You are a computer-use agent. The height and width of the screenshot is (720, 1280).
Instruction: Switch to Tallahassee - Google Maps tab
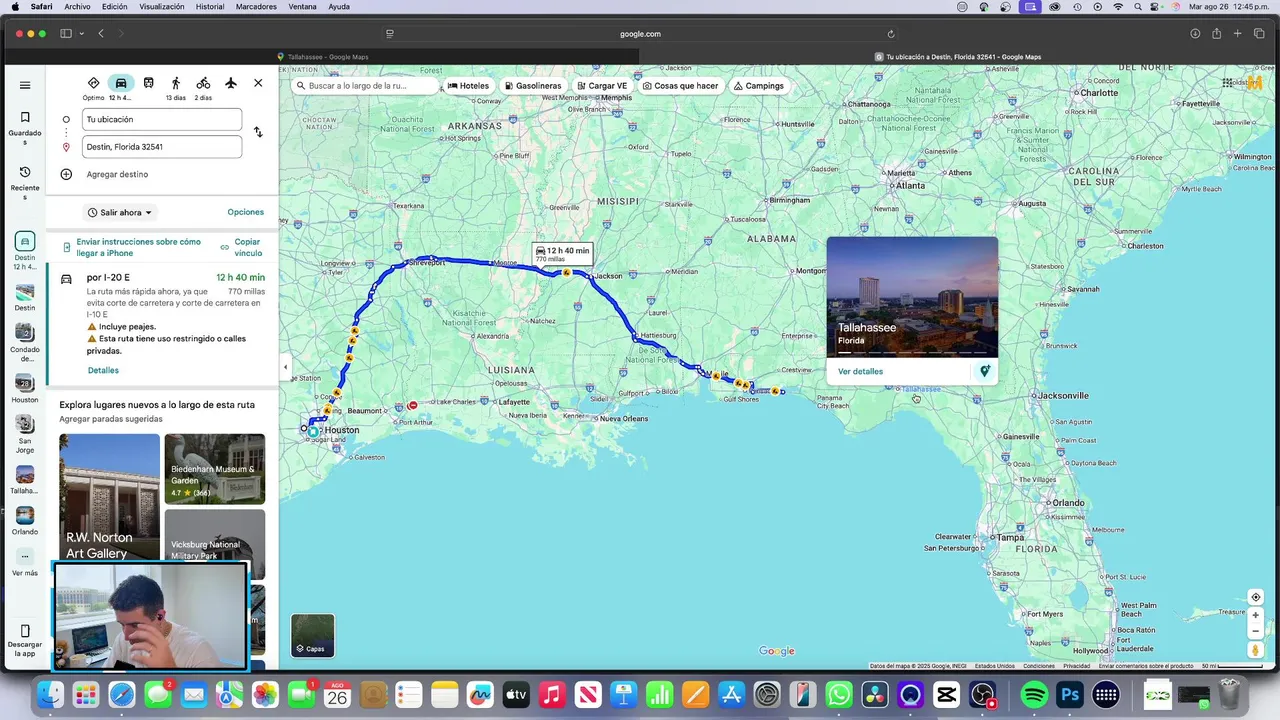[323, 57]
